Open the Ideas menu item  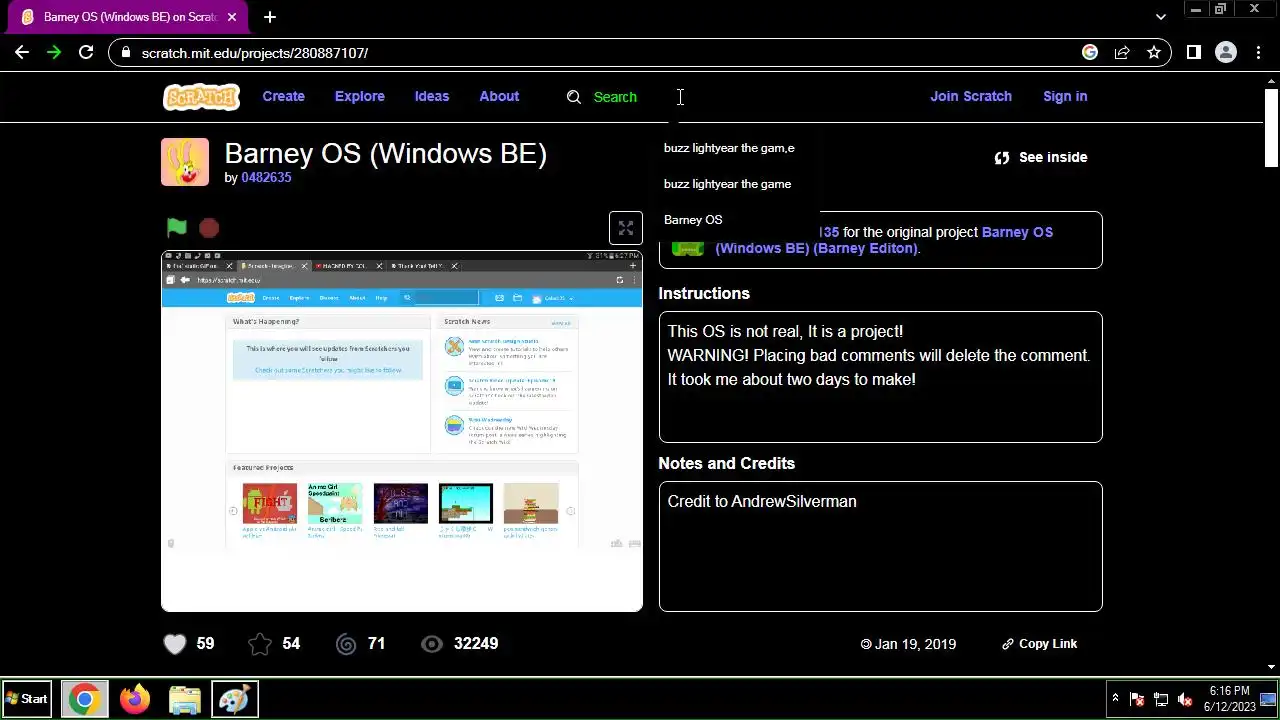pos(432,97)
